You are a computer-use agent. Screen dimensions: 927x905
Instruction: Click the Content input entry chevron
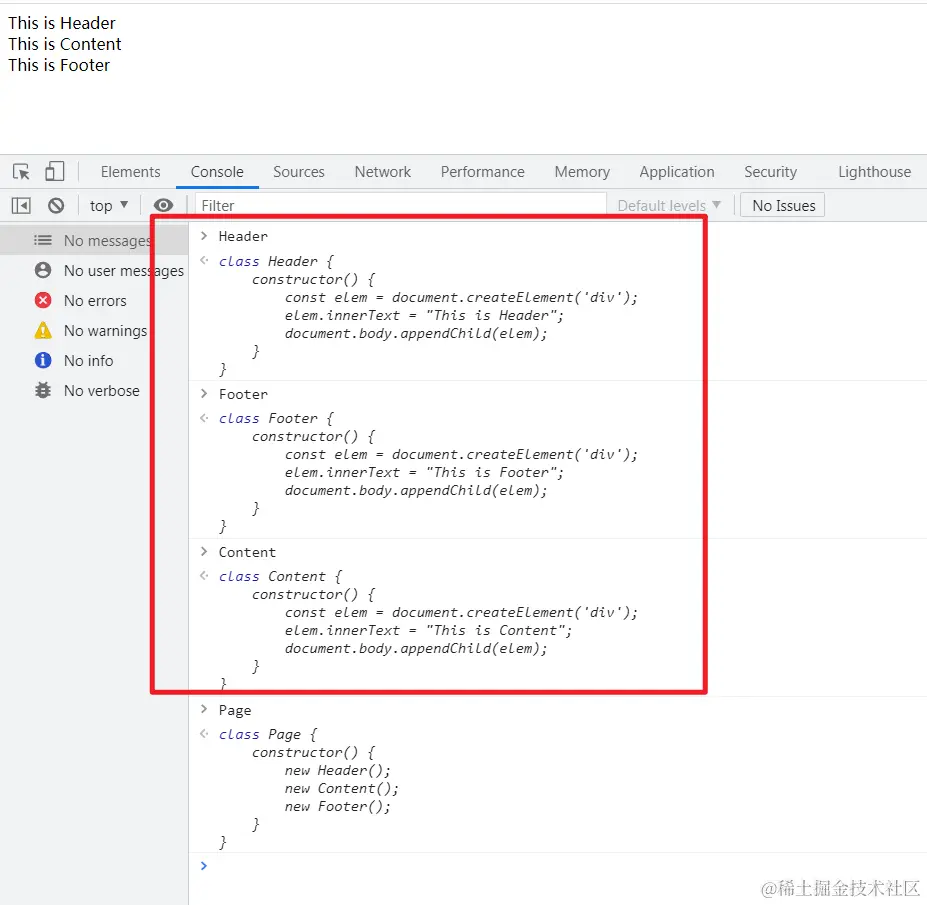(x=204, y=552)
